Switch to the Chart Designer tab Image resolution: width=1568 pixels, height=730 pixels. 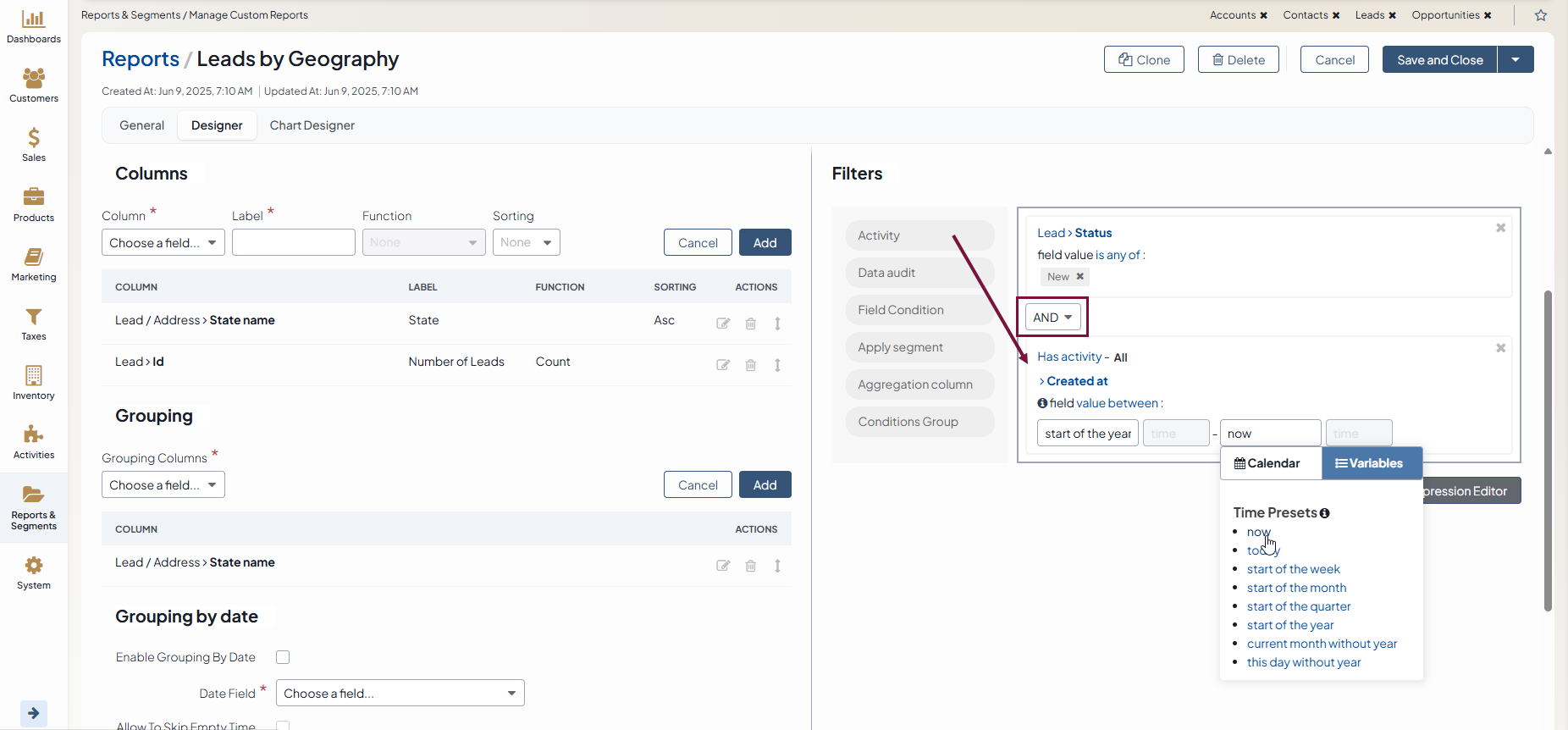pos(312,125)
